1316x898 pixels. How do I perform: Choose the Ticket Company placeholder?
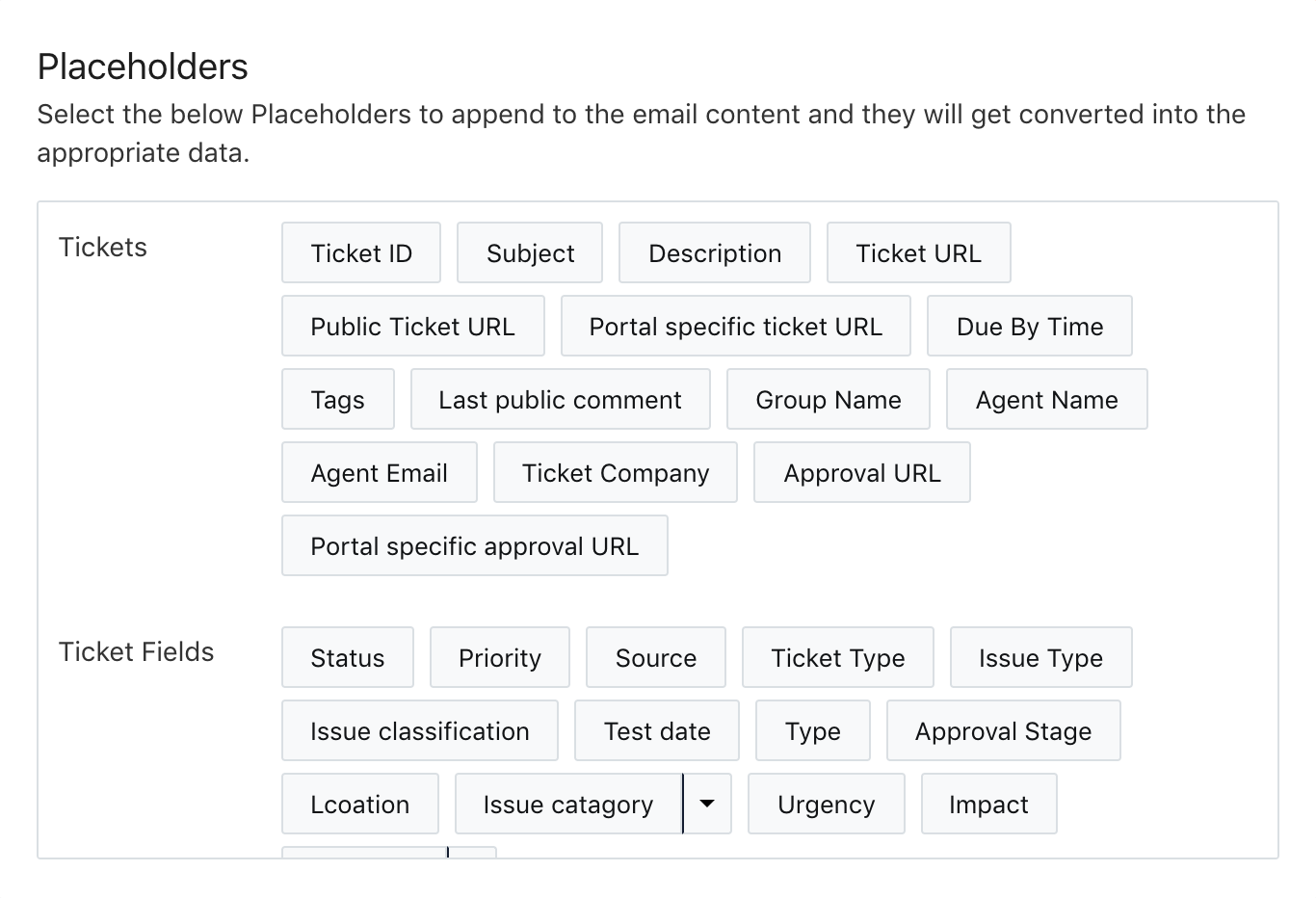coord(616,472)
